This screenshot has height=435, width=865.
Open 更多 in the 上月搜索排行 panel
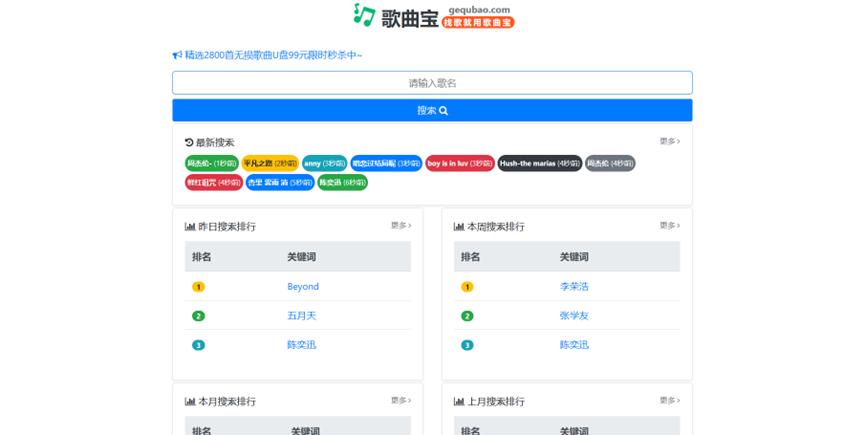670,400
